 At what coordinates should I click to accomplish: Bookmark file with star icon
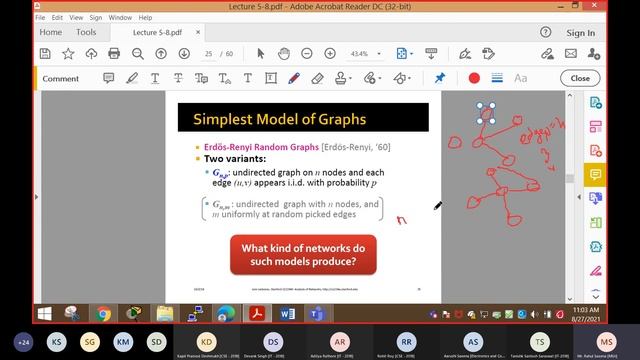[x=68, y=53]
